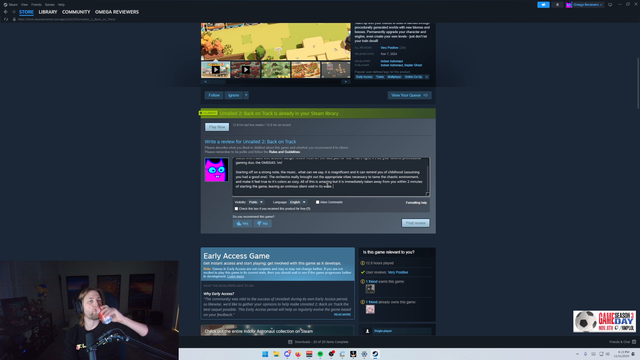The height and width of the screenshot is (360, 640).
Task: Click the Early Access tag
Action: point(364,77)
